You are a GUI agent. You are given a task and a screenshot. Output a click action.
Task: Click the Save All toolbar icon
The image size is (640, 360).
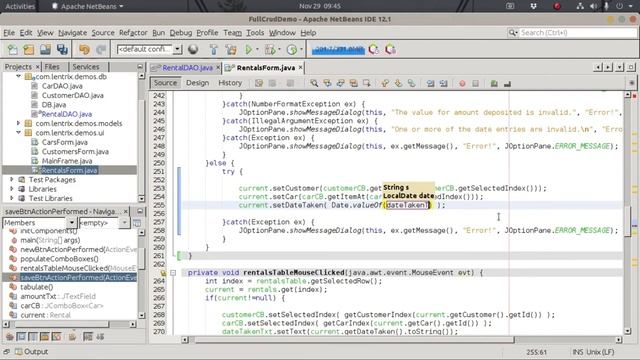point(62,49)
